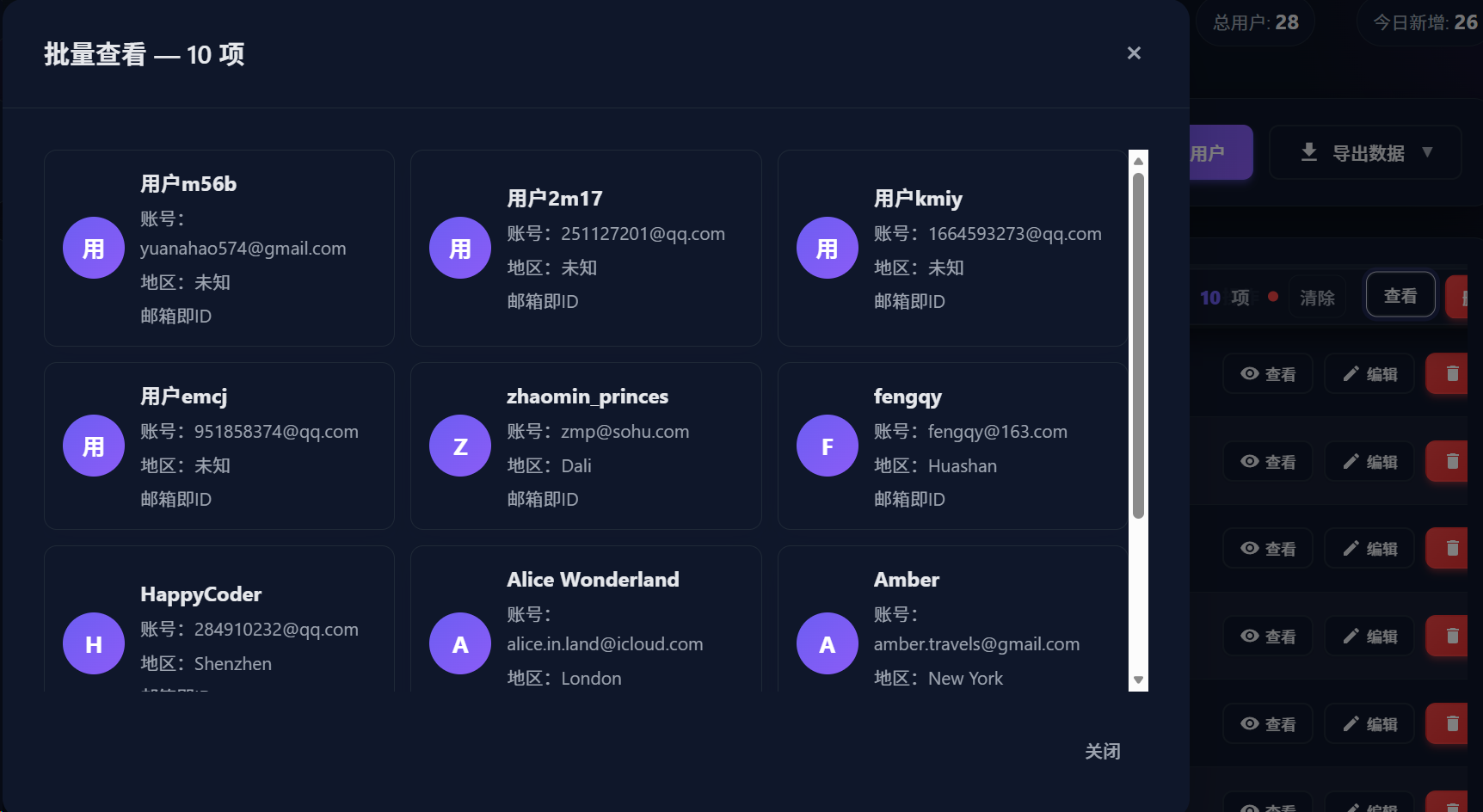Click the user name 用户kmiy
The image size is (1483, 812).
click(x=918, y=198)
